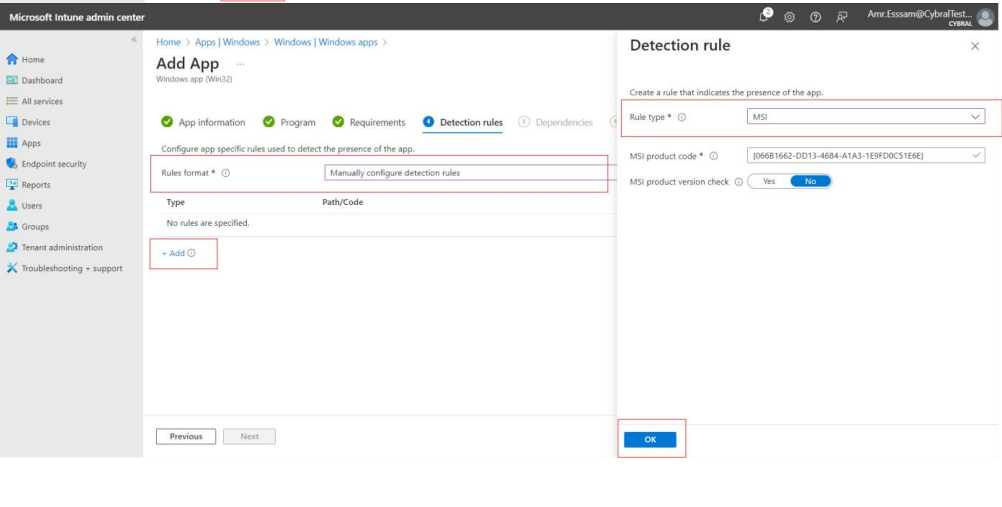Switch to the Requirements step tab
The height and width of the screenshot is (507, 1002).
[x=369, y=123]
